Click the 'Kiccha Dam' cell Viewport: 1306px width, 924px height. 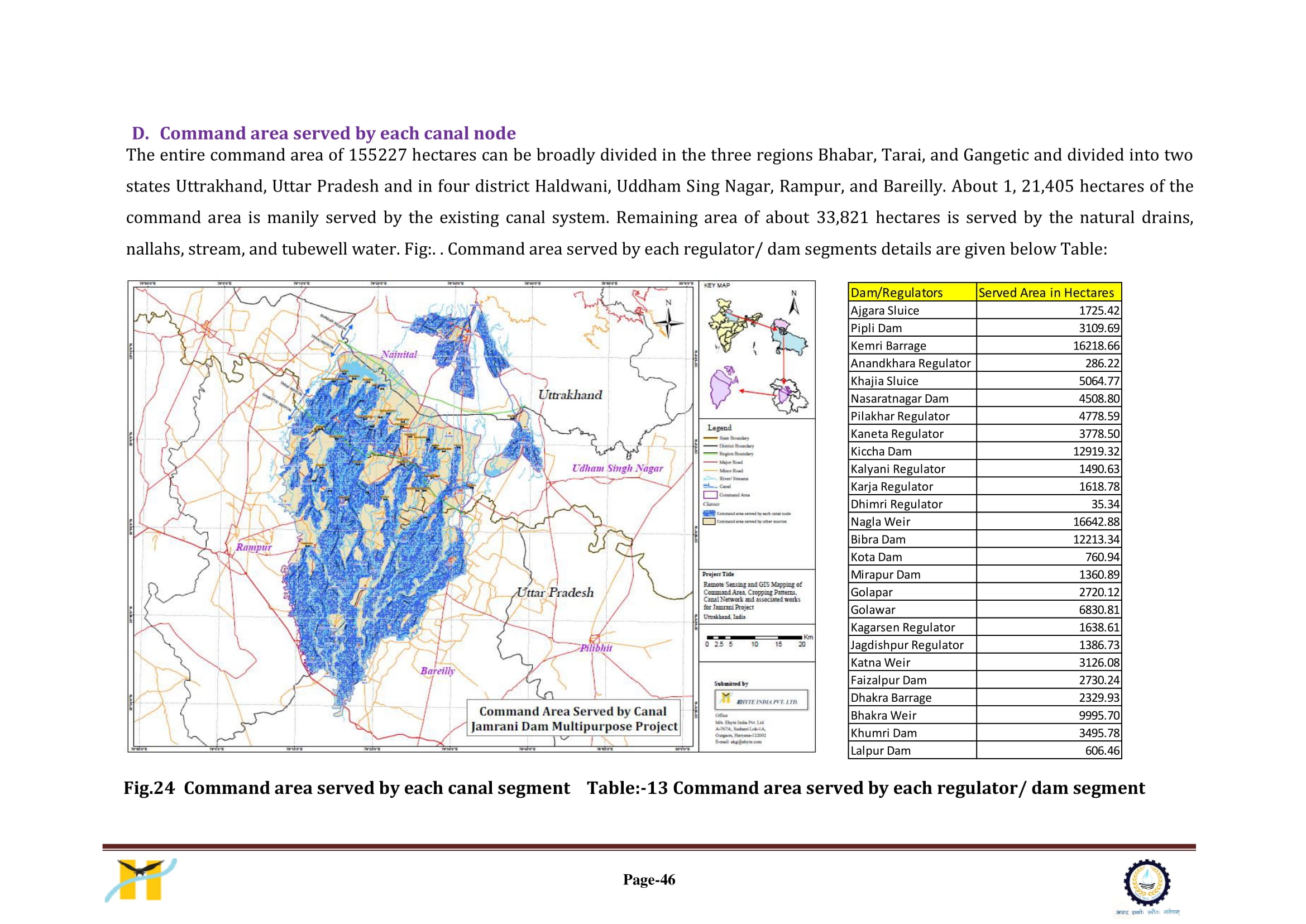[912, 451]
